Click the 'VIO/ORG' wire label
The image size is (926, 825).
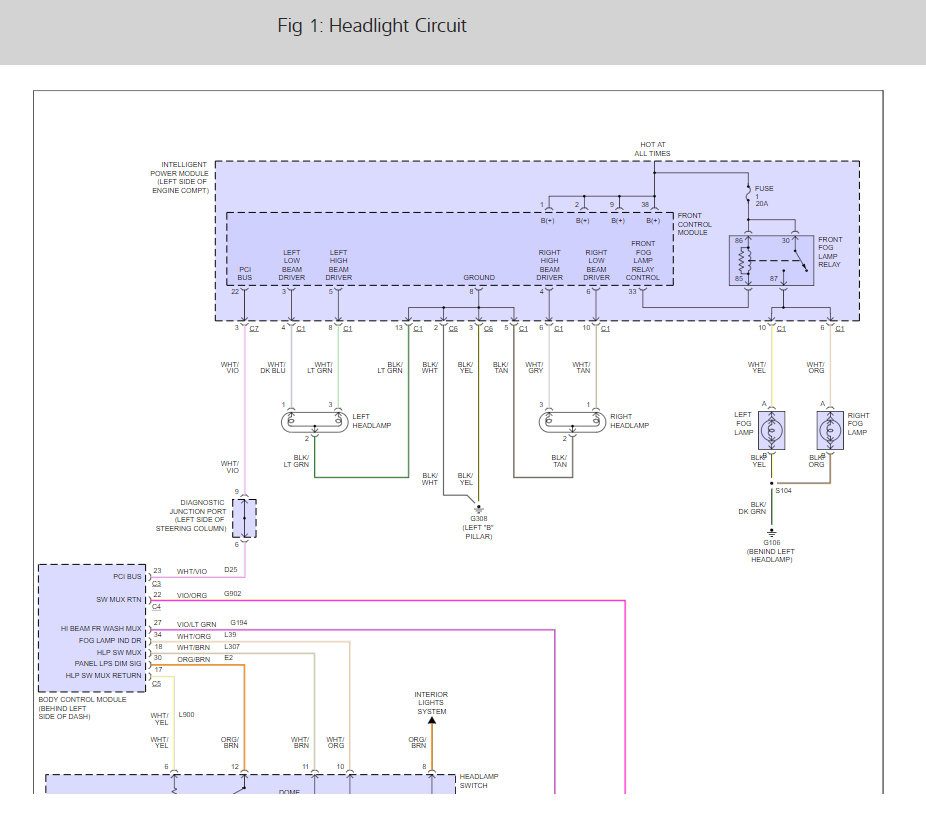192,595
